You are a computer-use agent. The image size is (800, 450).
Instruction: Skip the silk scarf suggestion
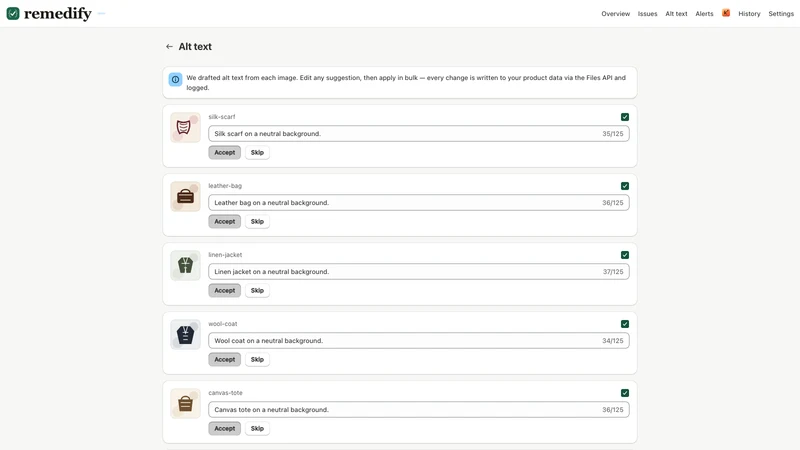[257, 153]
